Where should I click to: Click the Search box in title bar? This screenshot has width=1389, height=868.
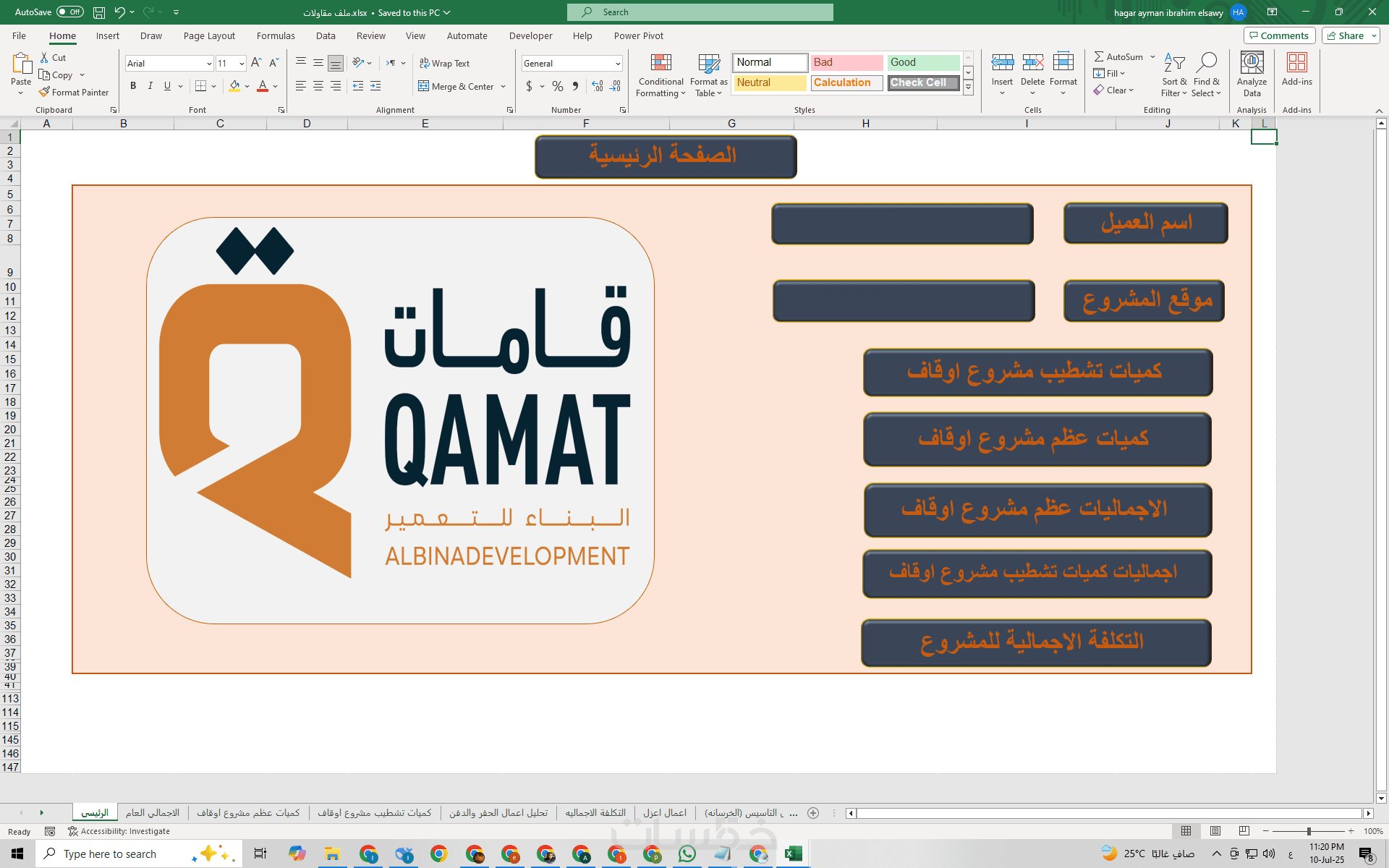tap(700, 12)
